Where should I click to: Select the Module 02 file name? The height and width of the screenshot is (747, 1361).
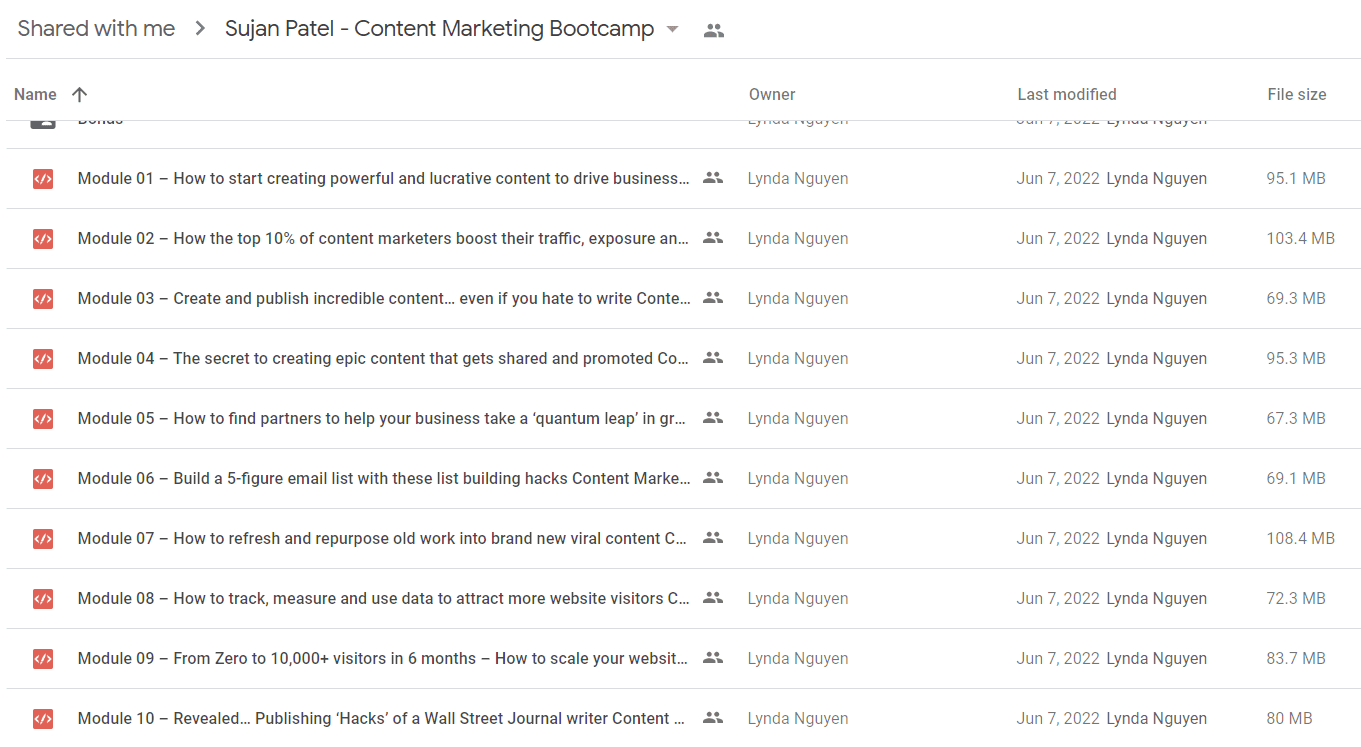[384, 239]
